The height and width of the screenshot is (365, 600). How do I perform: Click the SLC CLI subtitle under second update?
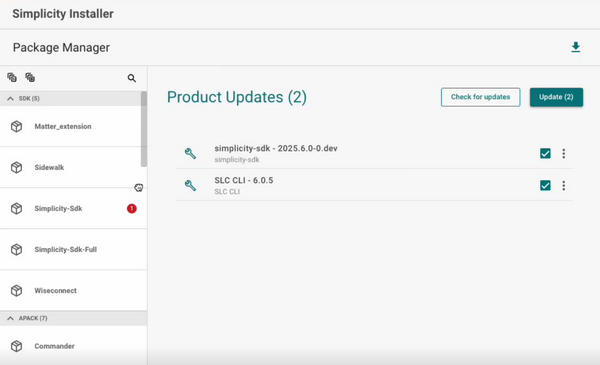(x=227, y=191)
